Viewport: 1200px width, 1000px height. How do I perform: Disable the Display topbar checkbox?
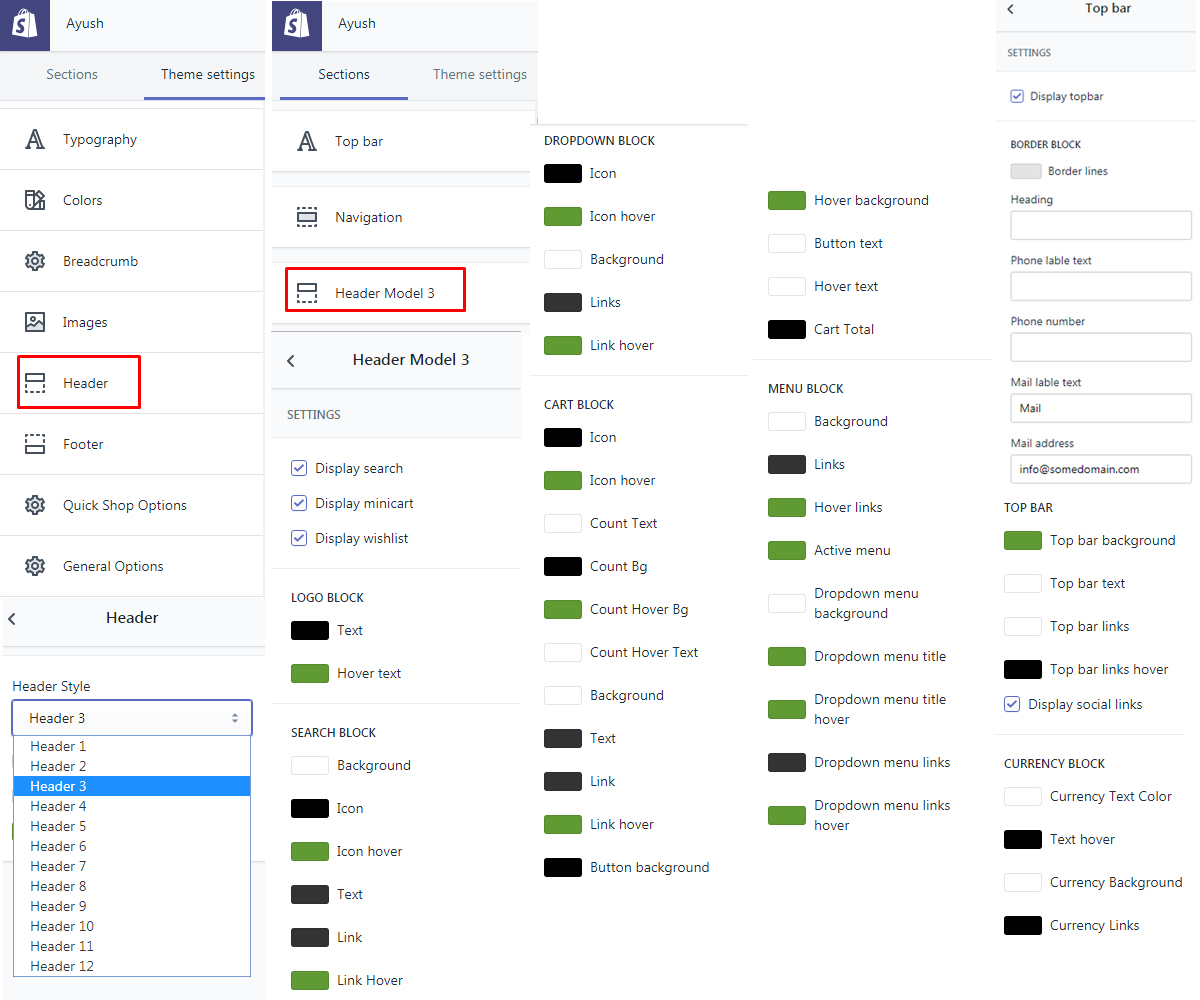point(1017,96)
